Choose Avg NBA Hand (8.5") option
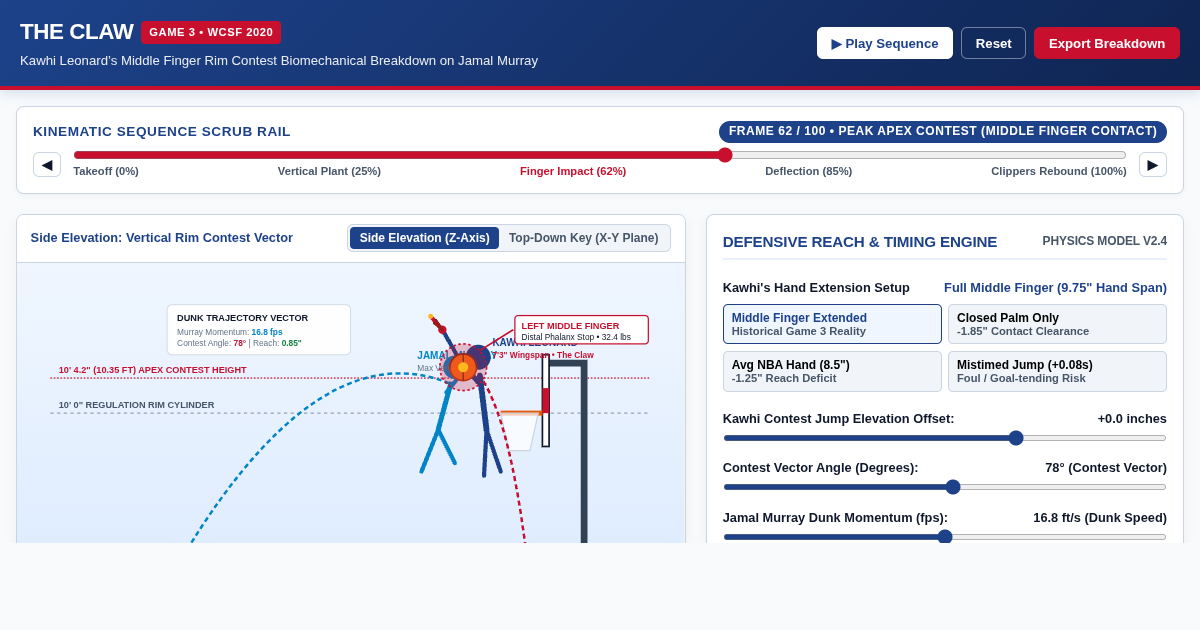Viewport: 1200px width, 630px height. (x=832, y=371)
